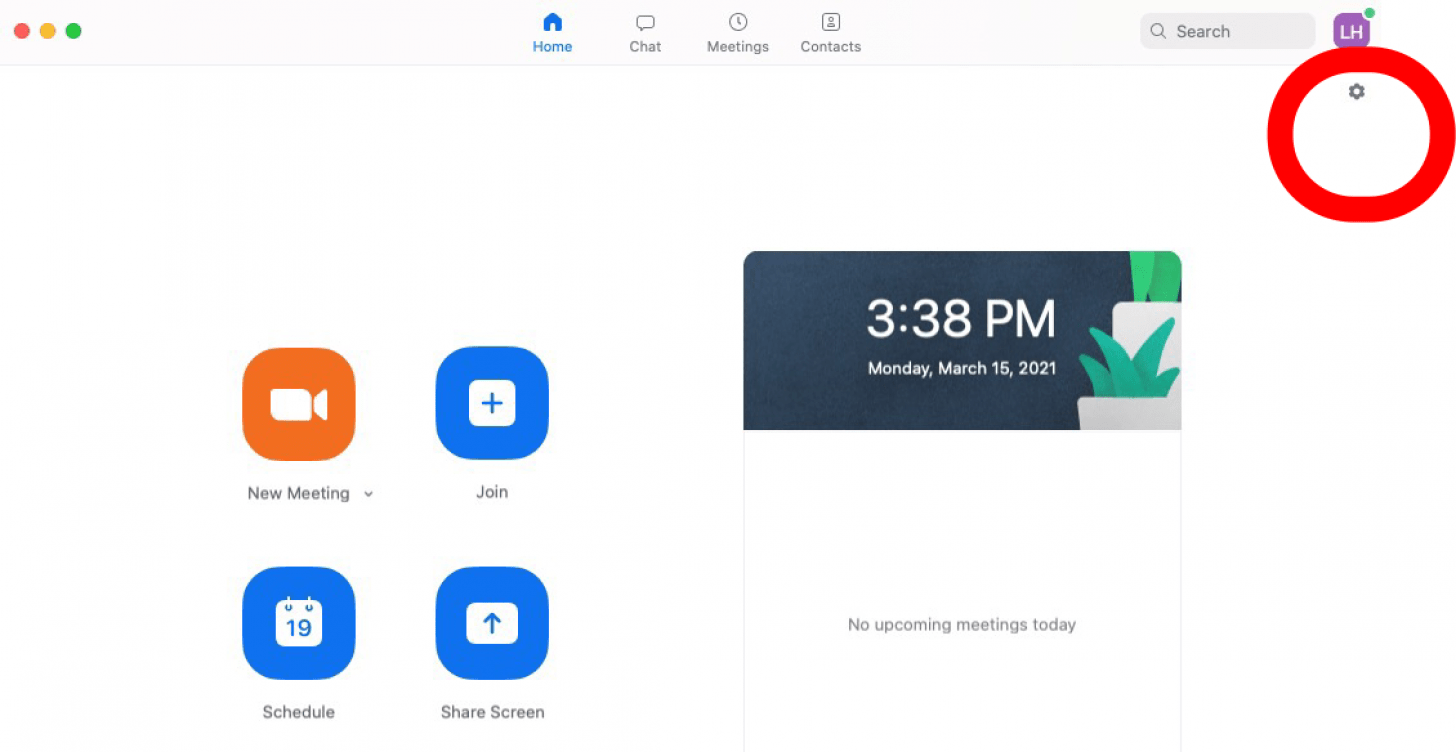1456x752 pixels.
Task: Click the Share Screen arrow icon
Action: click(492, 623)
